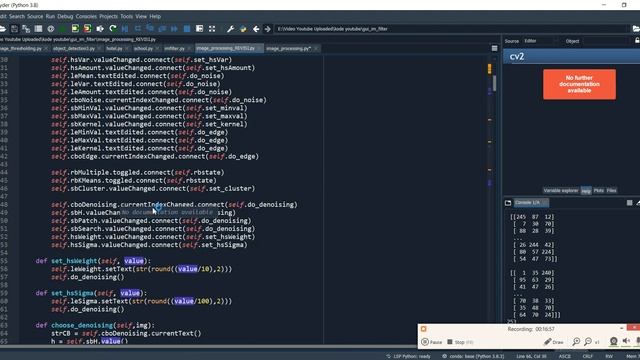
Task: Click the speaker icon in recorder
Action: pyautogui.click(x=626, y=342)
